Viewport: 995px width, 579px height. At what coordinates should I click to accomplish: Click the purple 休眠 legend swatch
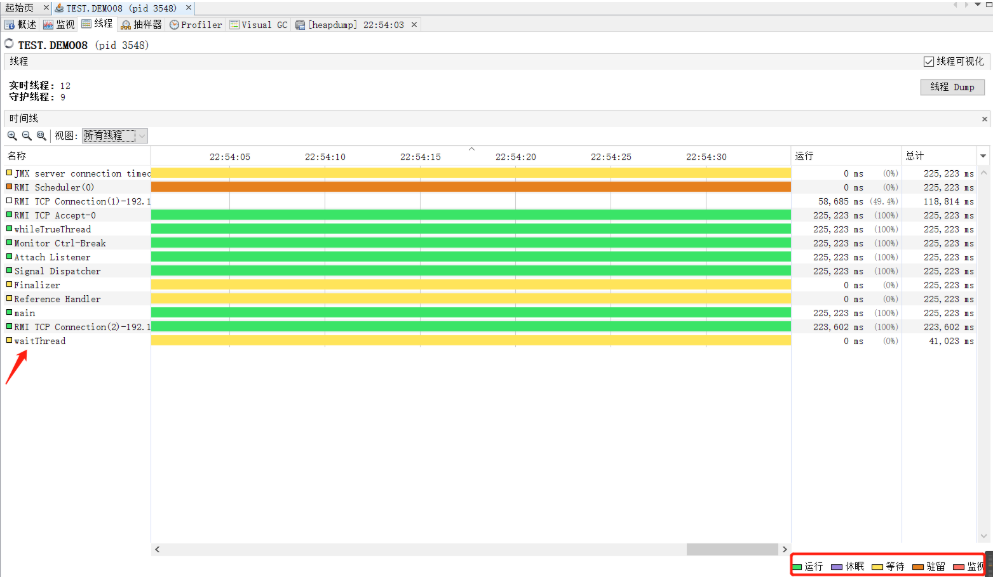pos(837,567)
